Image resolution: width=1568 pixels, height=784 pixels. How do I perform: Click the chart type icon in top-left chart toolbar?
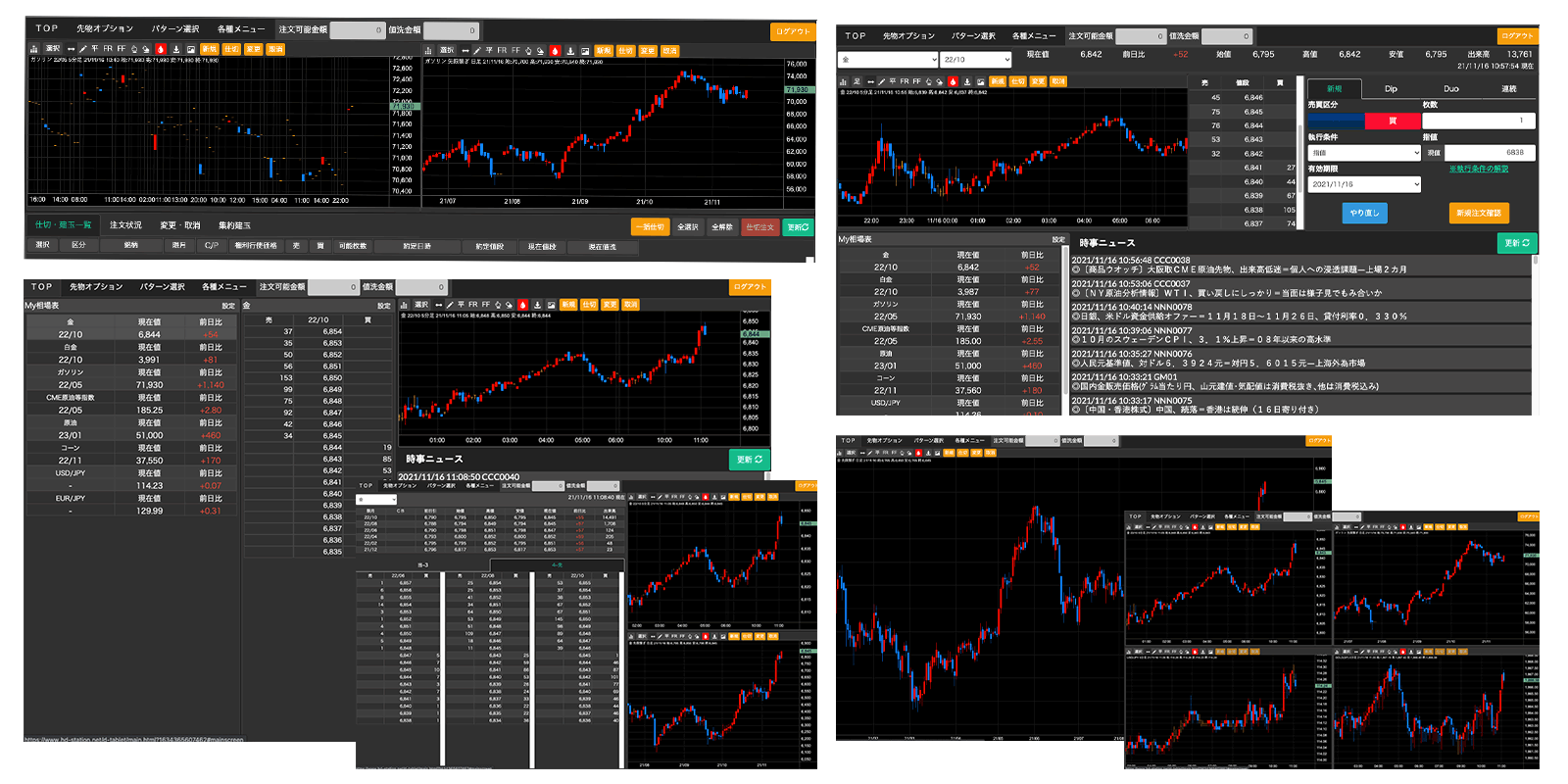coord(35,48)
